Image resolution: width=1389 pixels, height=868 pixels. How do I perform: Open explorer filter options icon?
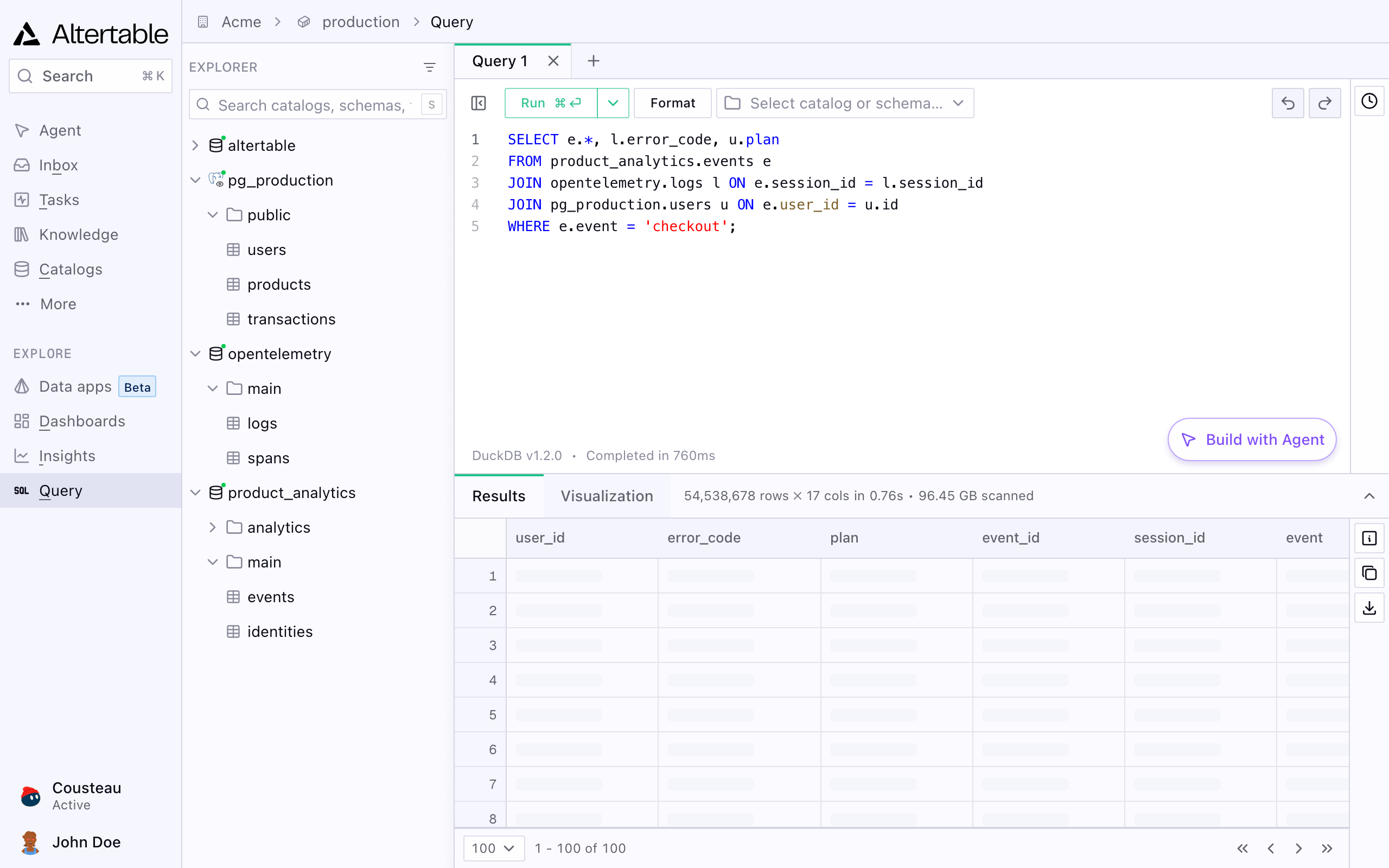pos(429,67)
